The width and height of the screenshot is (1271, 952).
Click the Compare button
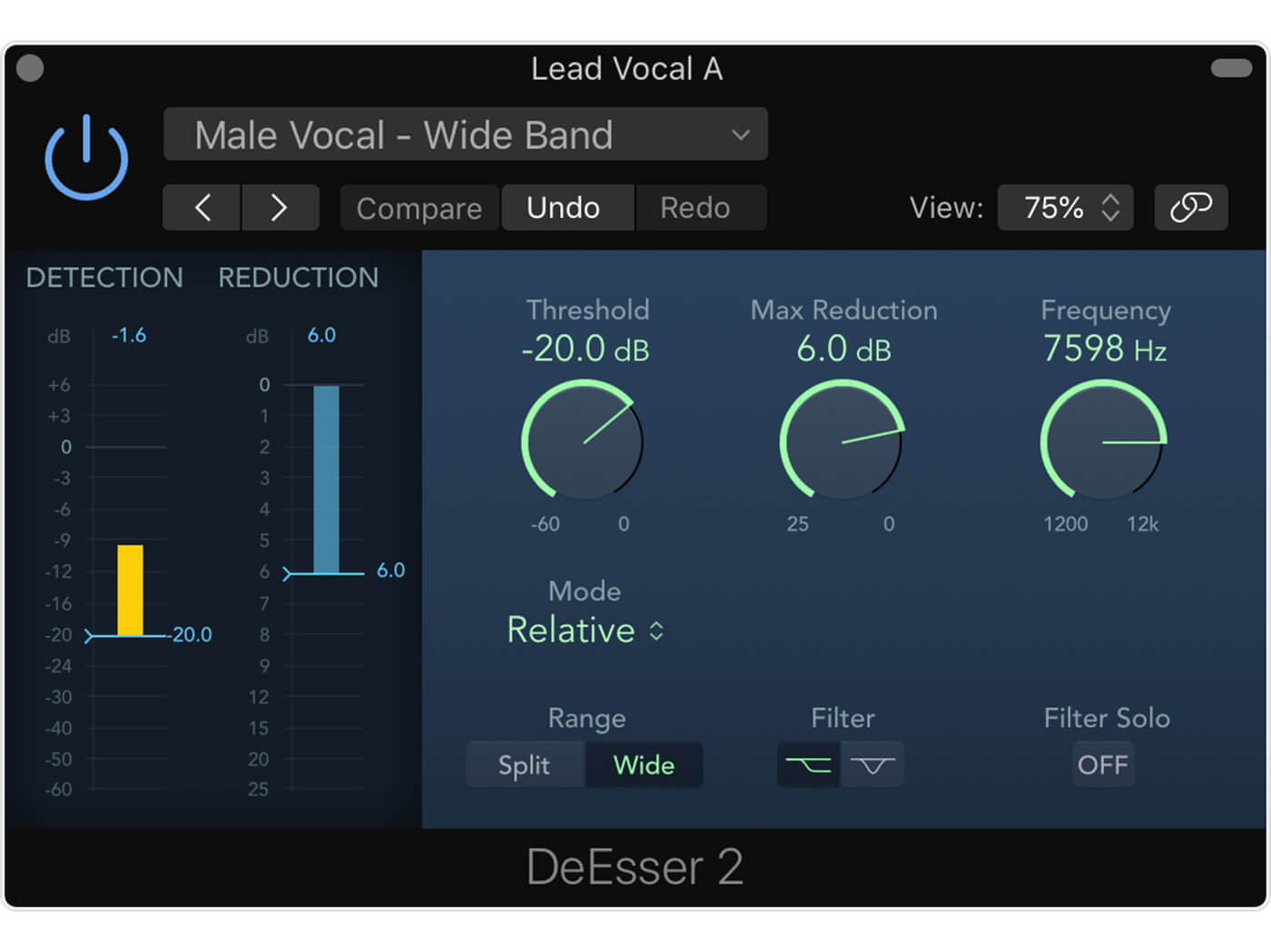tap(419, 208)
